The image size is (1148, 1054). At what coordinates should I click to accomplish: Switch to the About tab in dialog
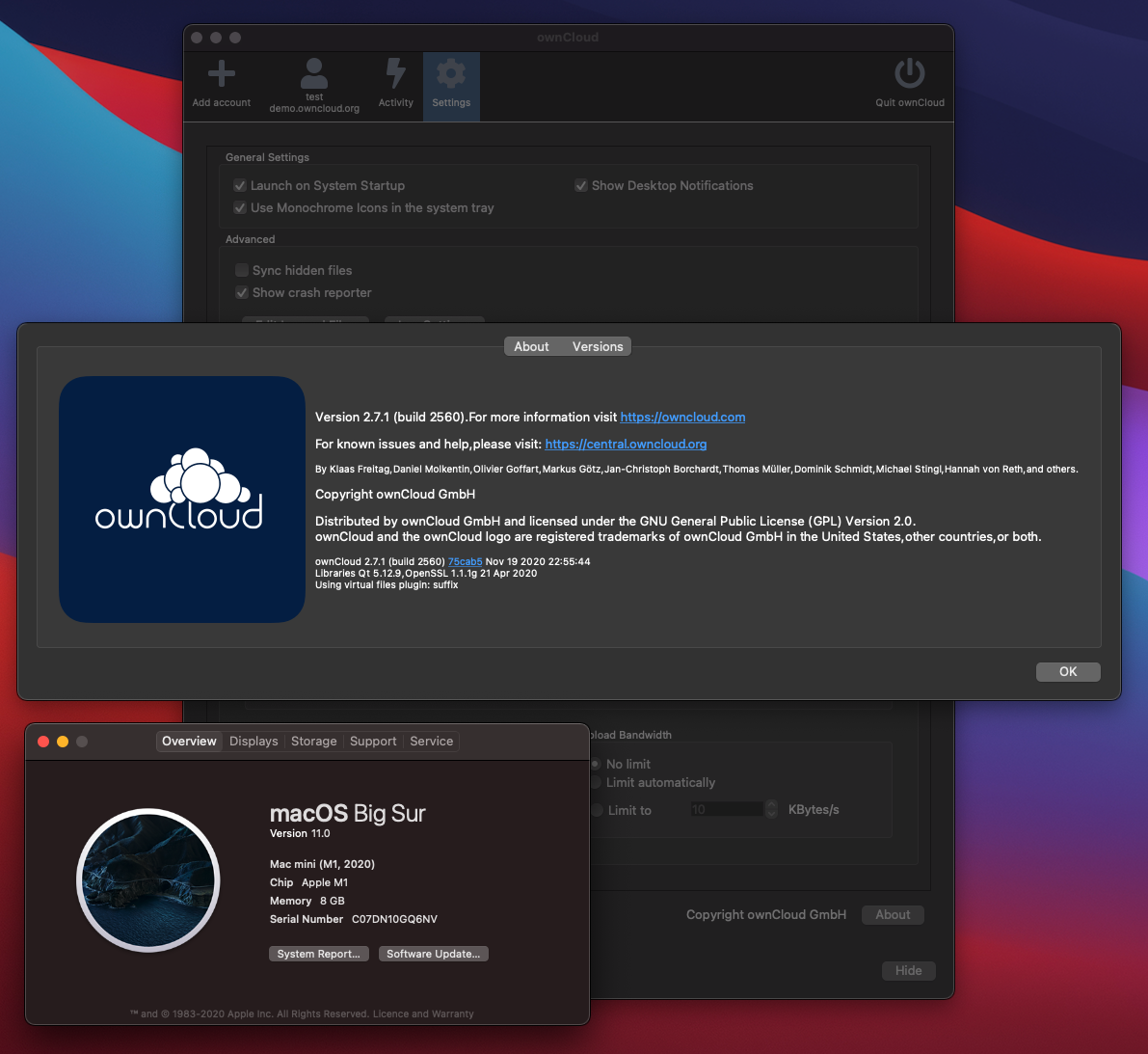pyautogui.click(x=531, y=346)
